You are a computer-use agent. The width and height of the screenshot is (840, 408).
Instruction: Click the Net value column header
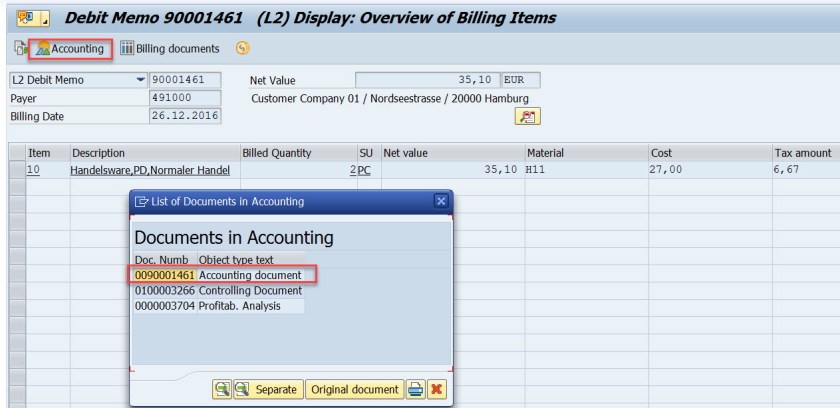click(x=453, y=153)
